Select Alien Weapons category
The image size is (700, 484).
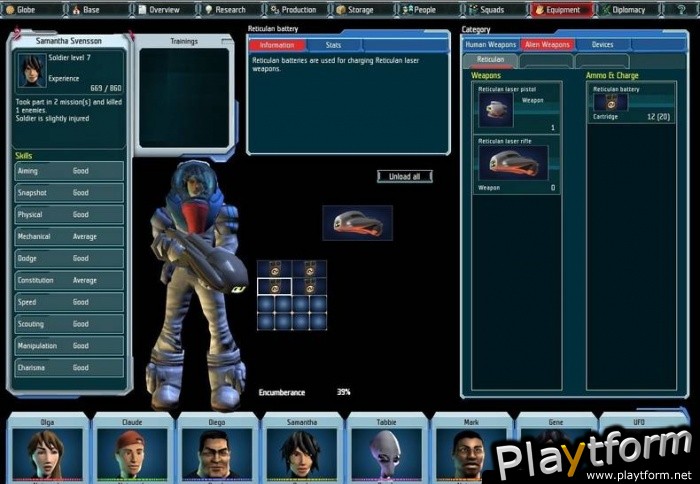click(547, 45)
